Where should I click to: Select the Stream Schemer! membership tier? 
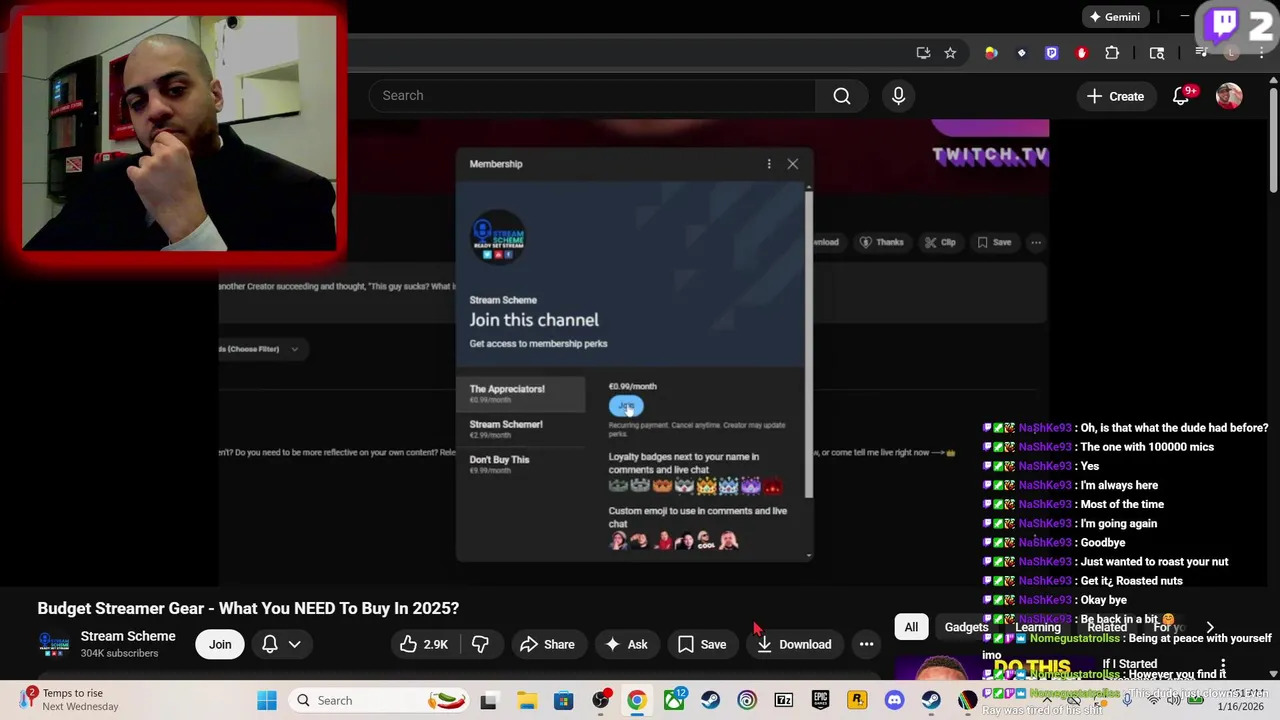[x=521, y=429]
